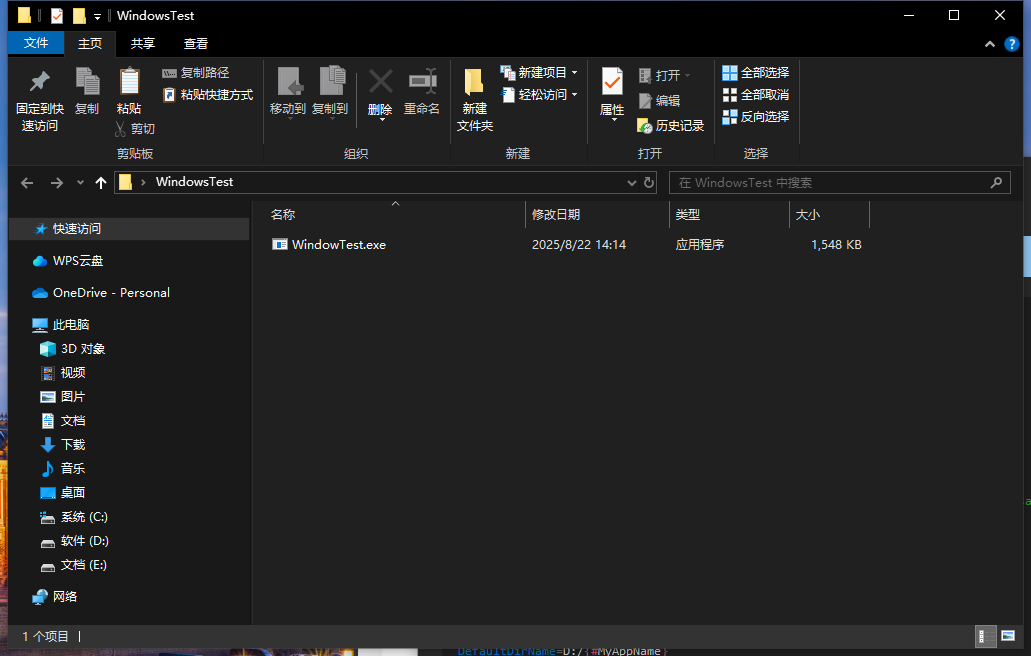Switch to large icons view in status bar

pyautogui.click(x=1008, y=636)
